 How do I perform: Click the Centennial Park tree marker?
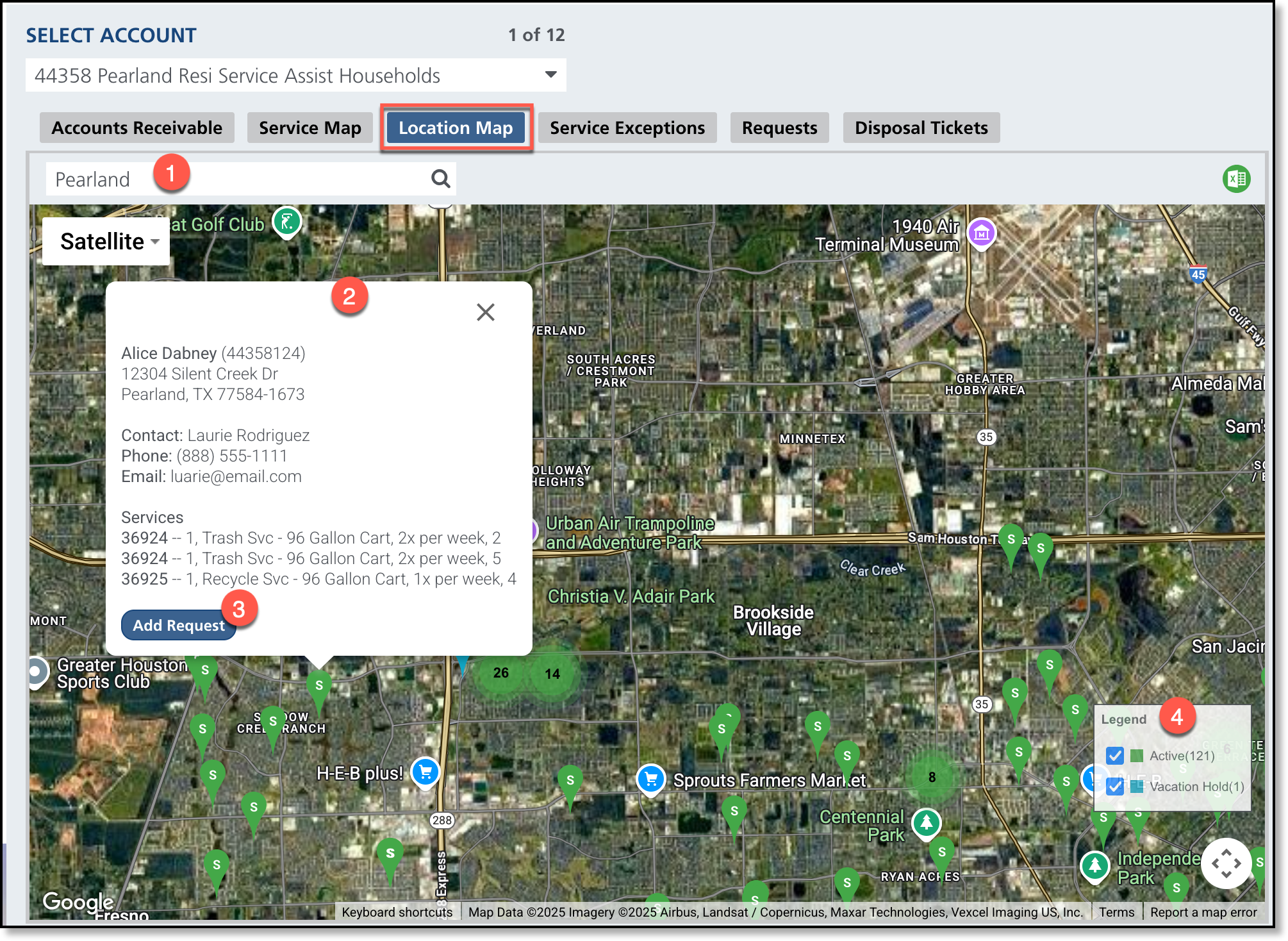926,822
